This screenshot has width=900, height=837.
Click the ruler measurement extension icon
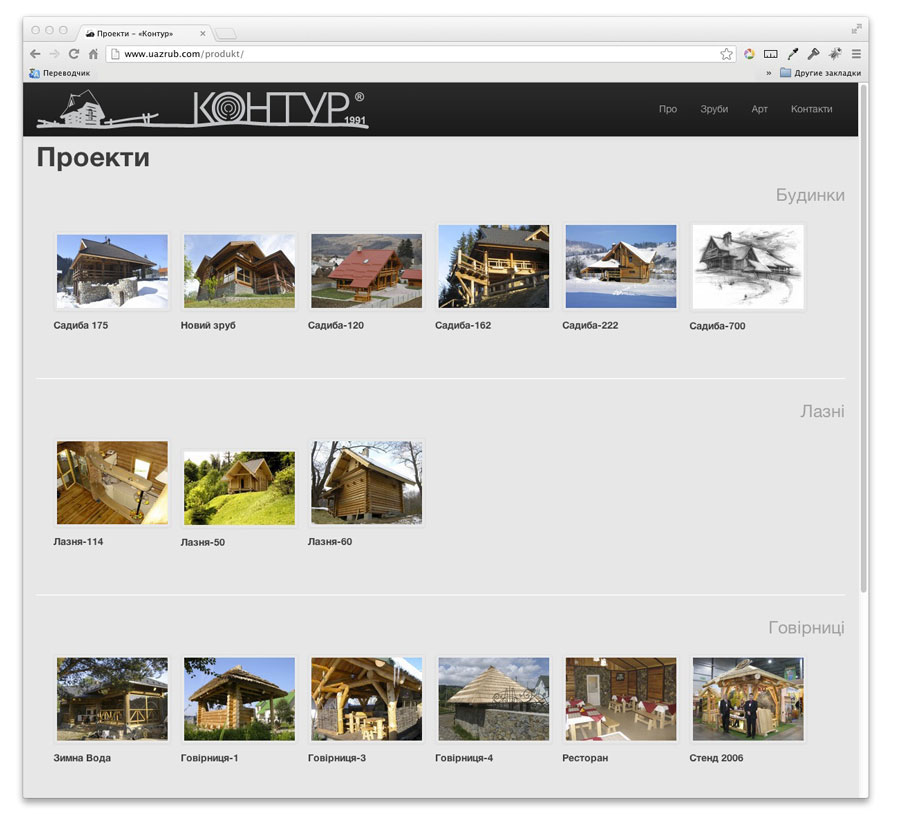(x=771, y=54)
